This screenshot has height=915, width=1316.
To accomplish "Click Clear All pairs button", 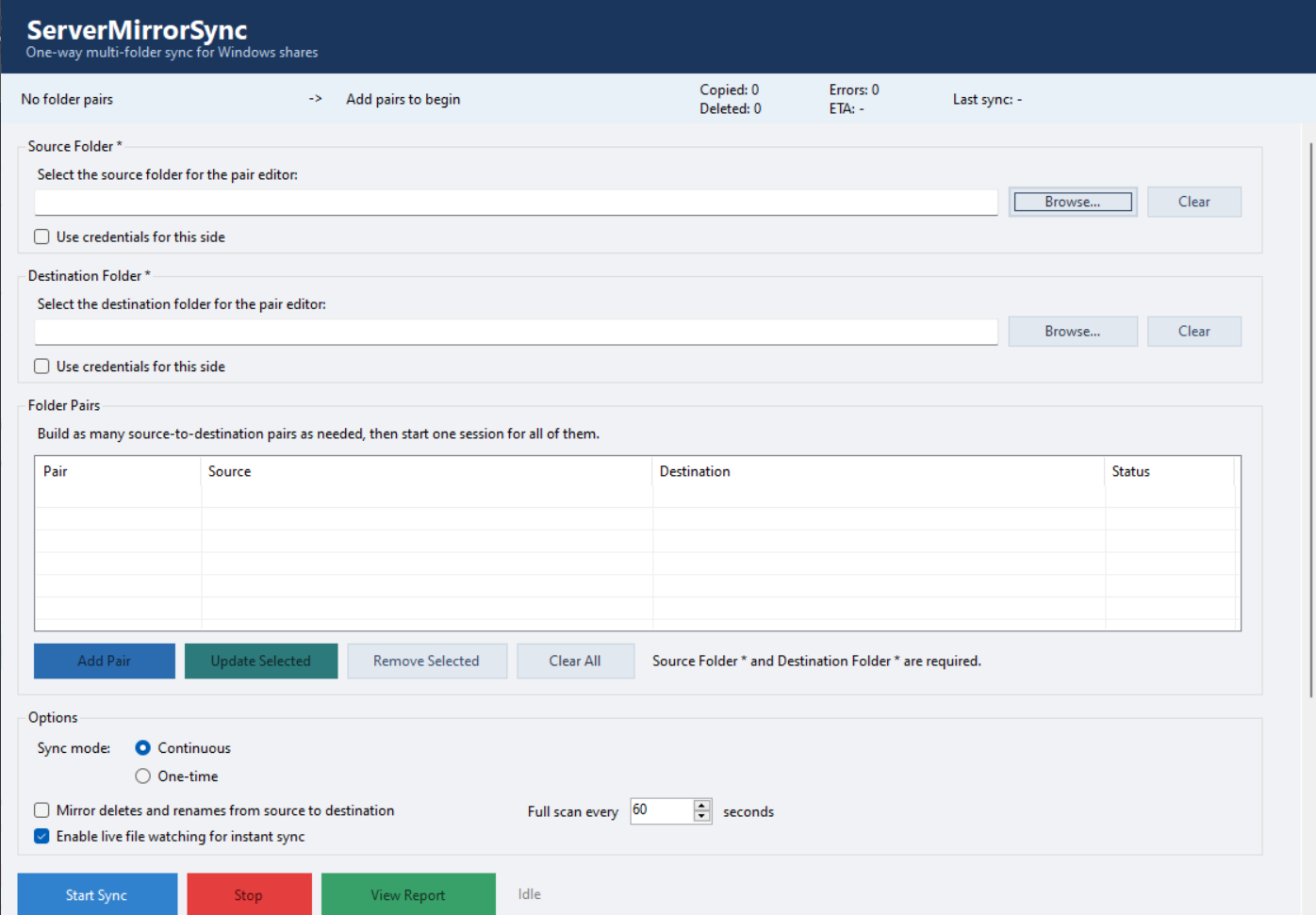I will click(x=575, y=662).
